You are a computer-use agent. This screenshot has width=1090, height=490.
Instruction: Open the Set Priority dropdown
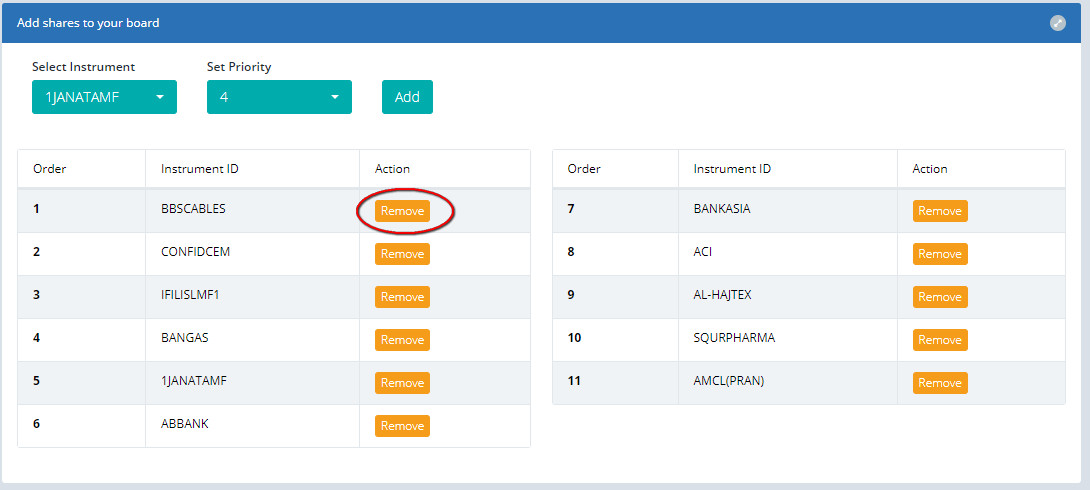tap(279, 97)
